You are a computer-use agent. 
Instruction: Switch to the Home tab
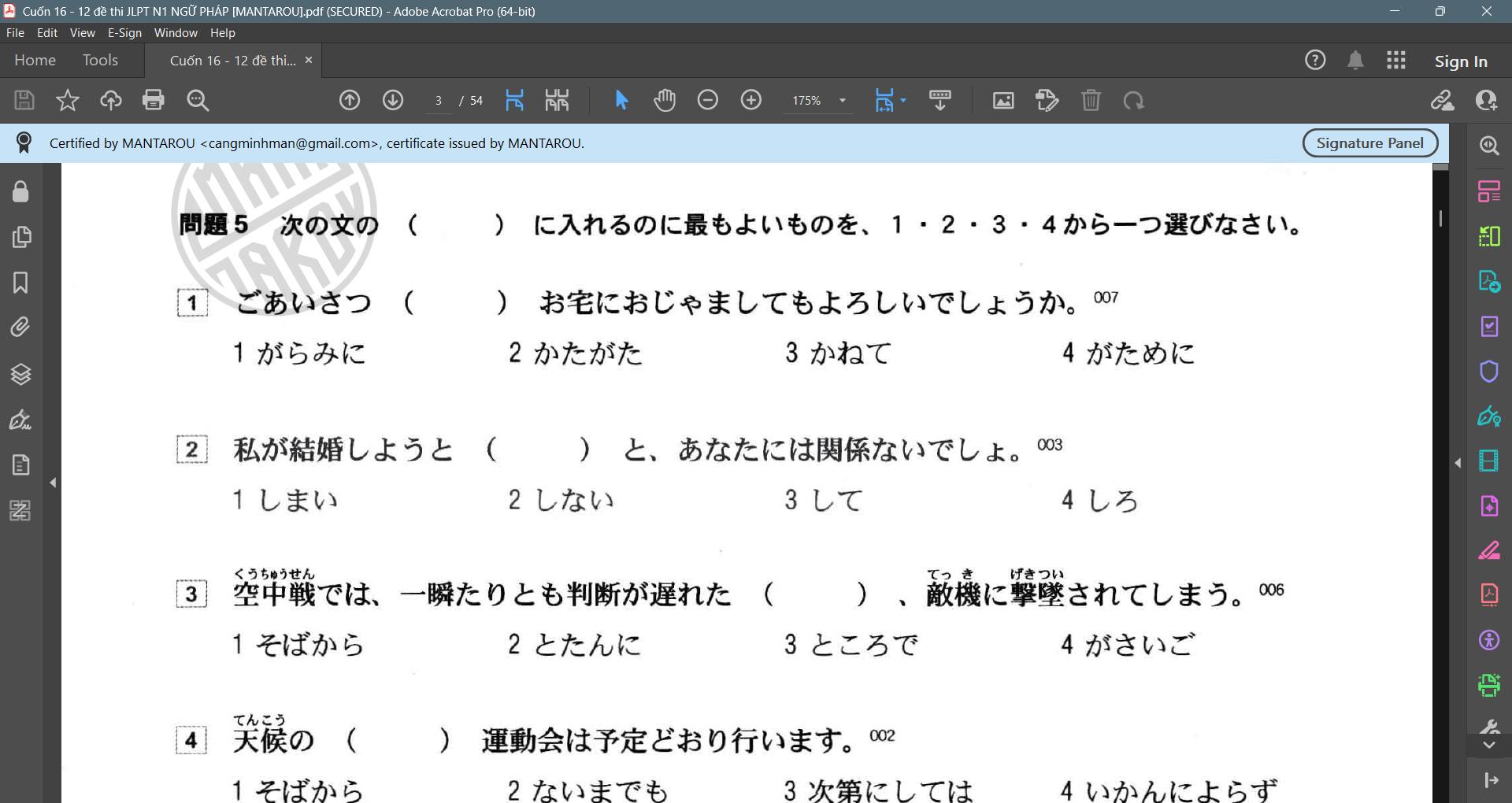(35, 60)
